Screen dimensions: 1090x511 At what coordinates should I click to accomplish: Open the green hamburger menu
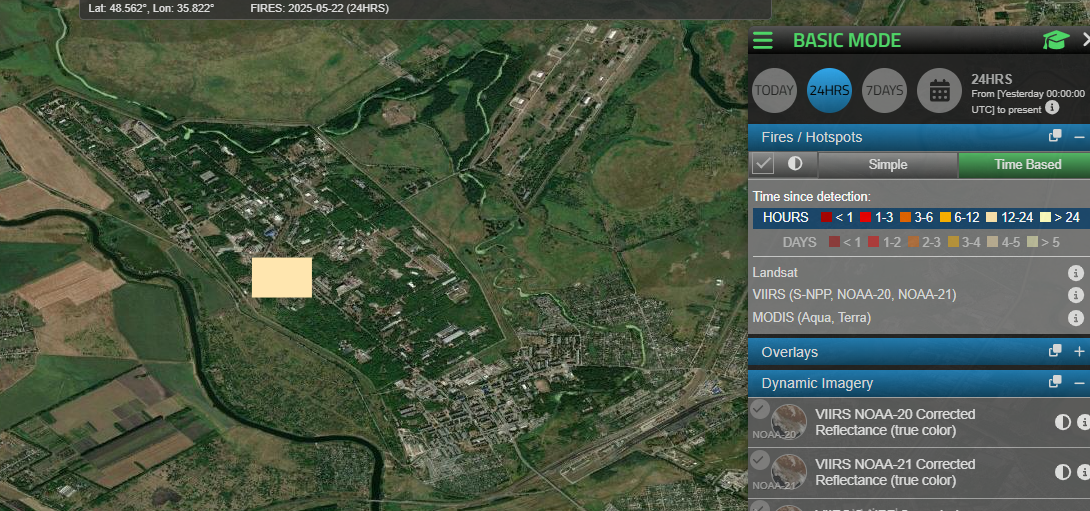[763, 40]
